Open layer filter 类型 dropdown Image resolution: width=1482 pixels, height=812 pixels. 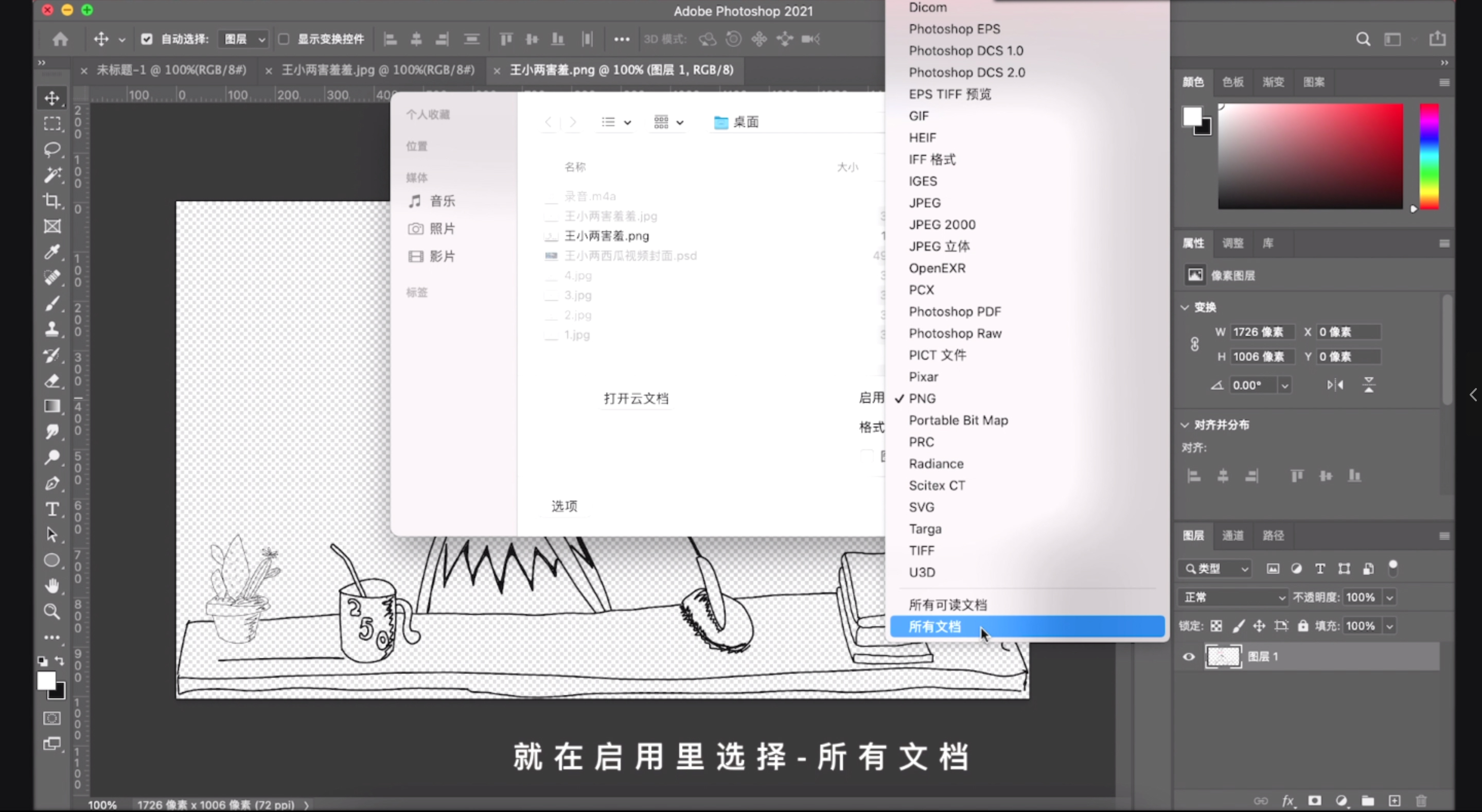click(1215, 569)
